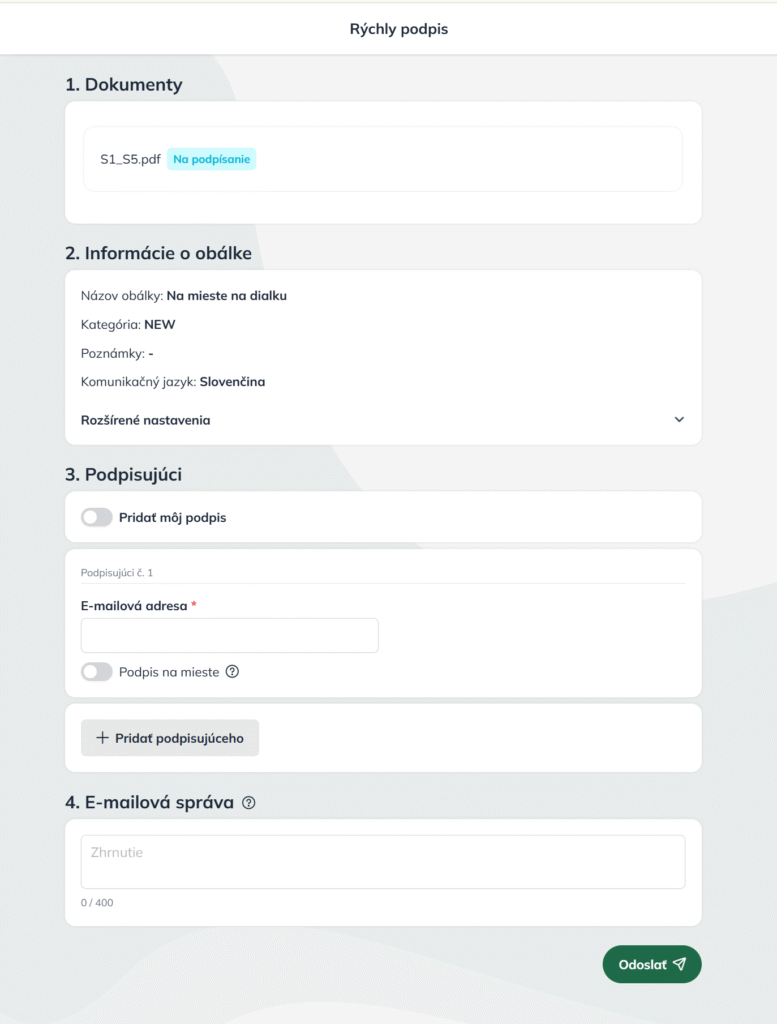Click the help icon beside Podpis na mieste
This screenshot has height=1024, width=777.
tap(233, 672)
